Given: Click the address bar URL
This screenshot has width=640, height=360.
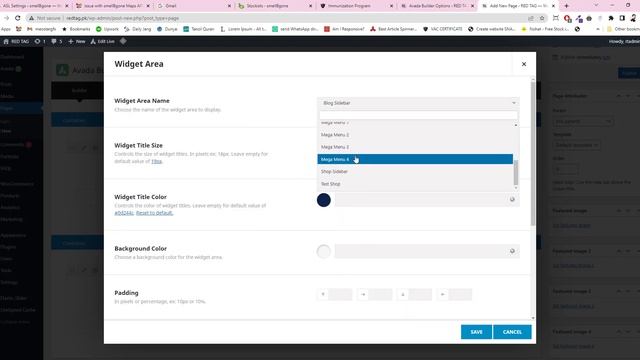Looking at the screenshot, I should click(122, 18).
